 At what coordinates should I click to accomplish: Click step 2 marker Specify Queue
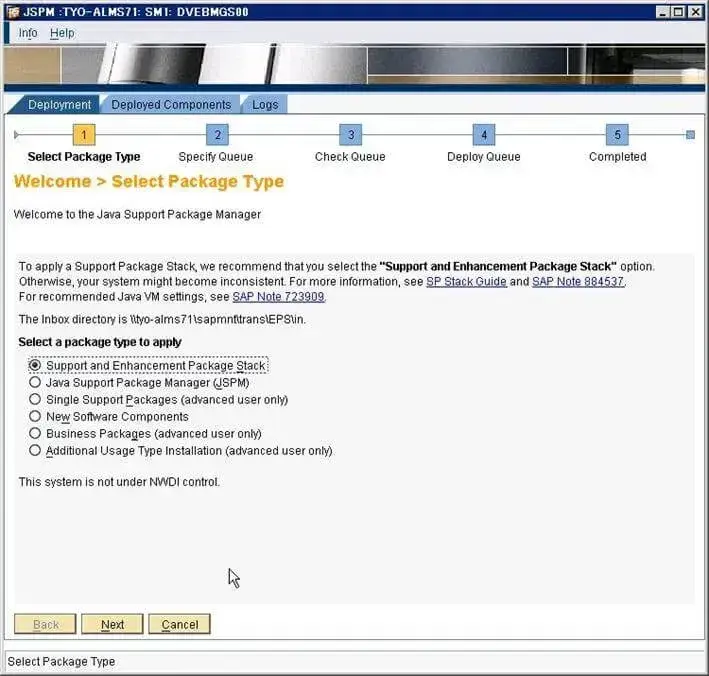[217, 135]
